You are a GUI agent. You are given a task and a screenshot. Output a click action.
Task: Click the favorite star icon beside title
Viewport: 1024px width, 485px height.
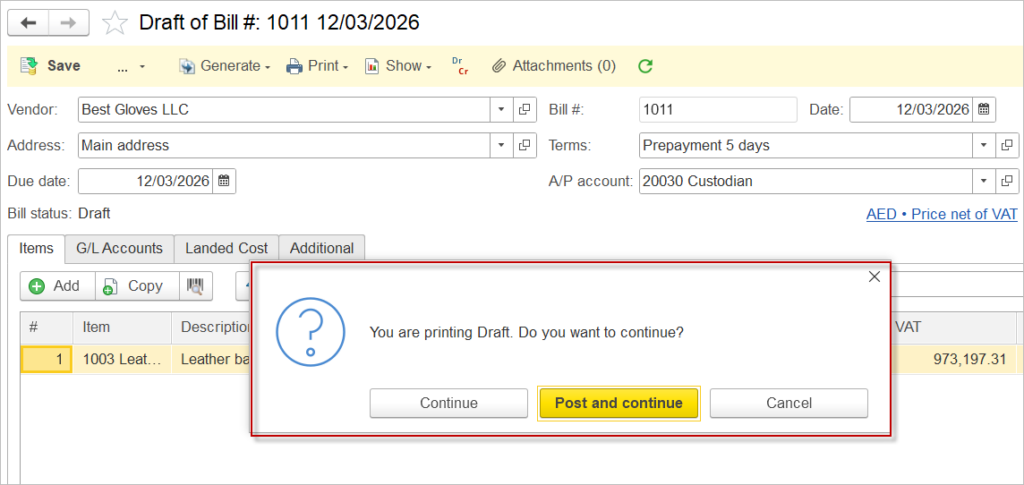116,22
